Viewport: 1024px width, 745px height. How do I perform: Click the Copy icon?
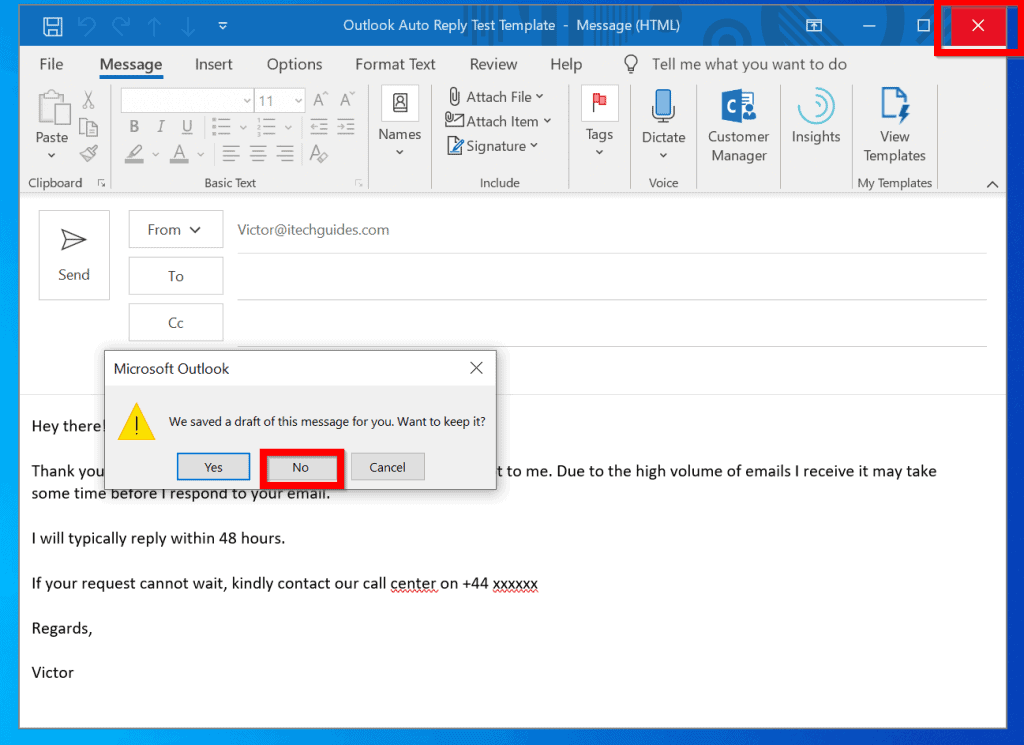88,127
